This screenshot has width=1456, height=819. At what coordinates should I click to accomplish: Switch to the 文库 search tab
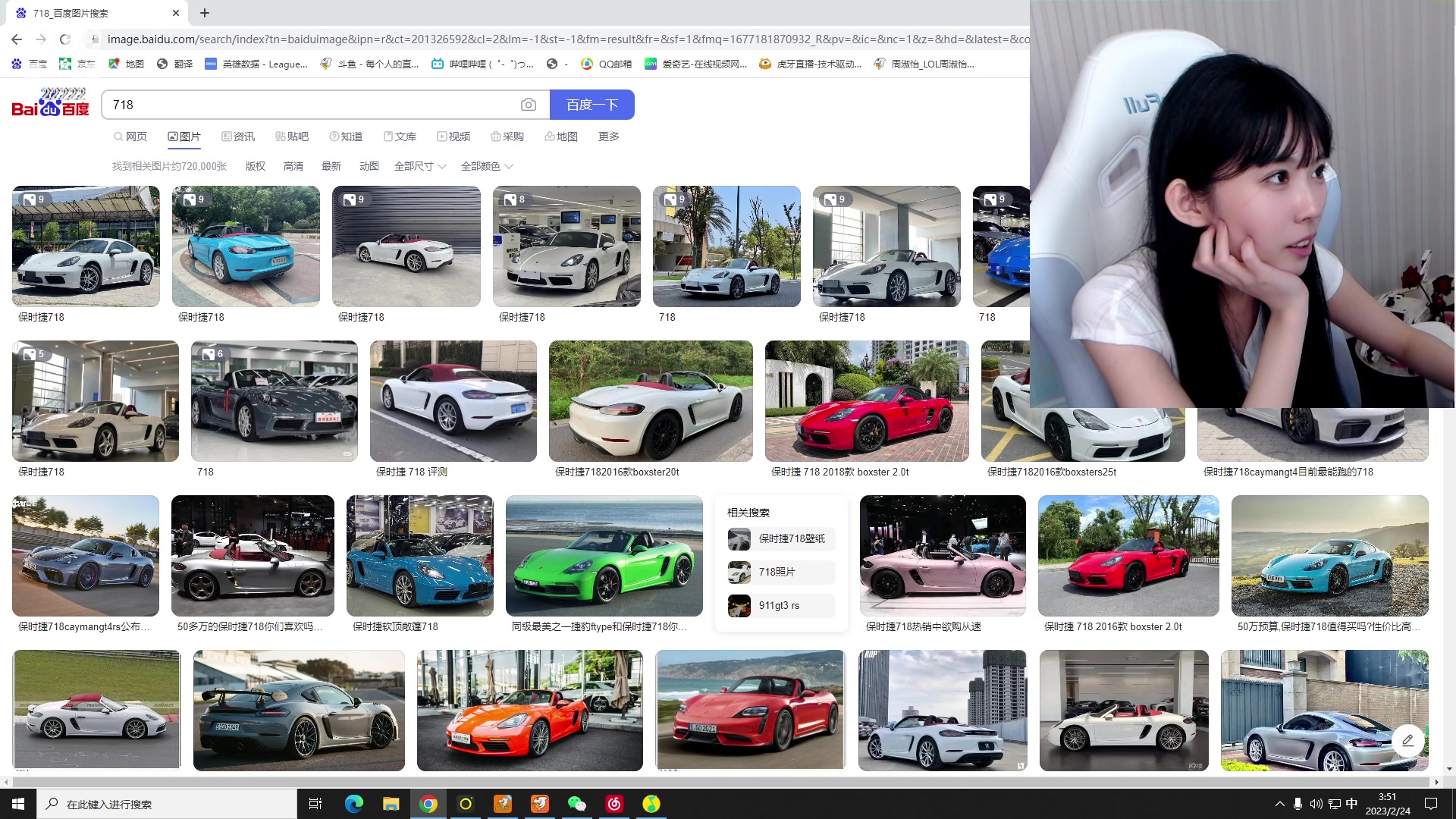click(400, 136)
